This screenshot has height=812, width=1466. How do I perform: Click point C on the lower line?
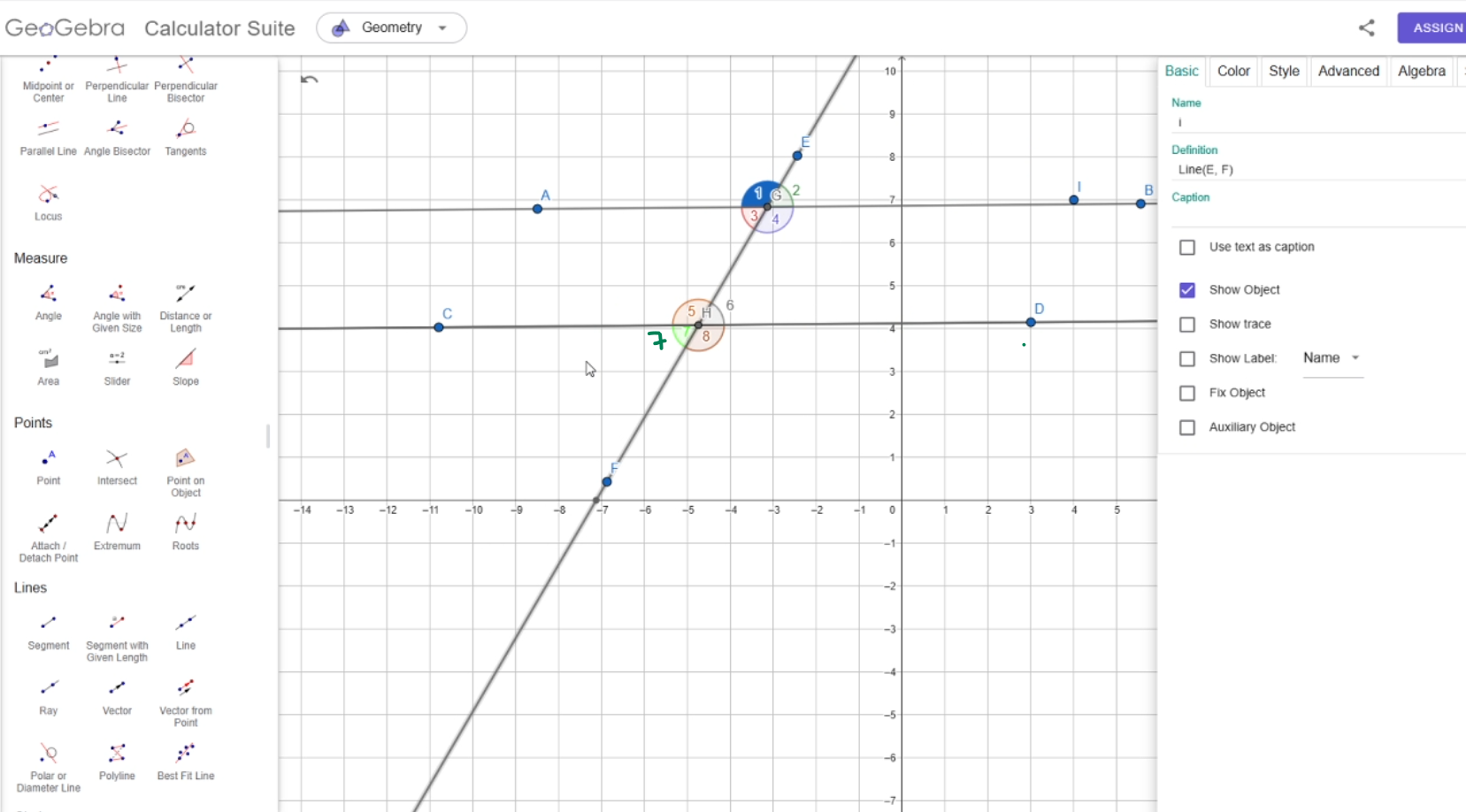tap(439, 327)
